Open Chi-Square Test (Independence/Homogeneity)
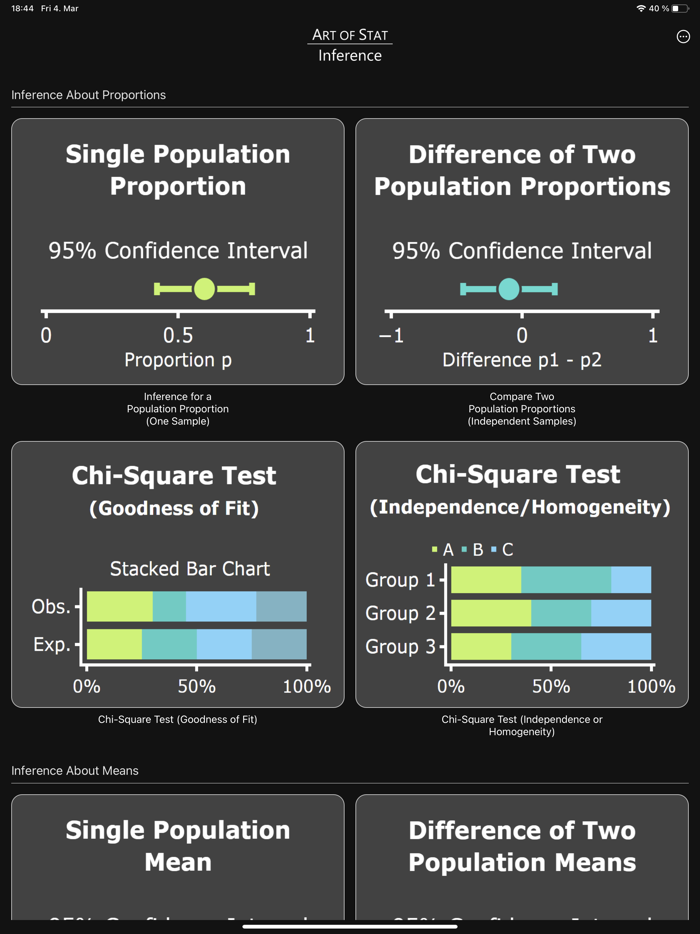This screenshot has height=934, width=700. click(x=522, y=575)
